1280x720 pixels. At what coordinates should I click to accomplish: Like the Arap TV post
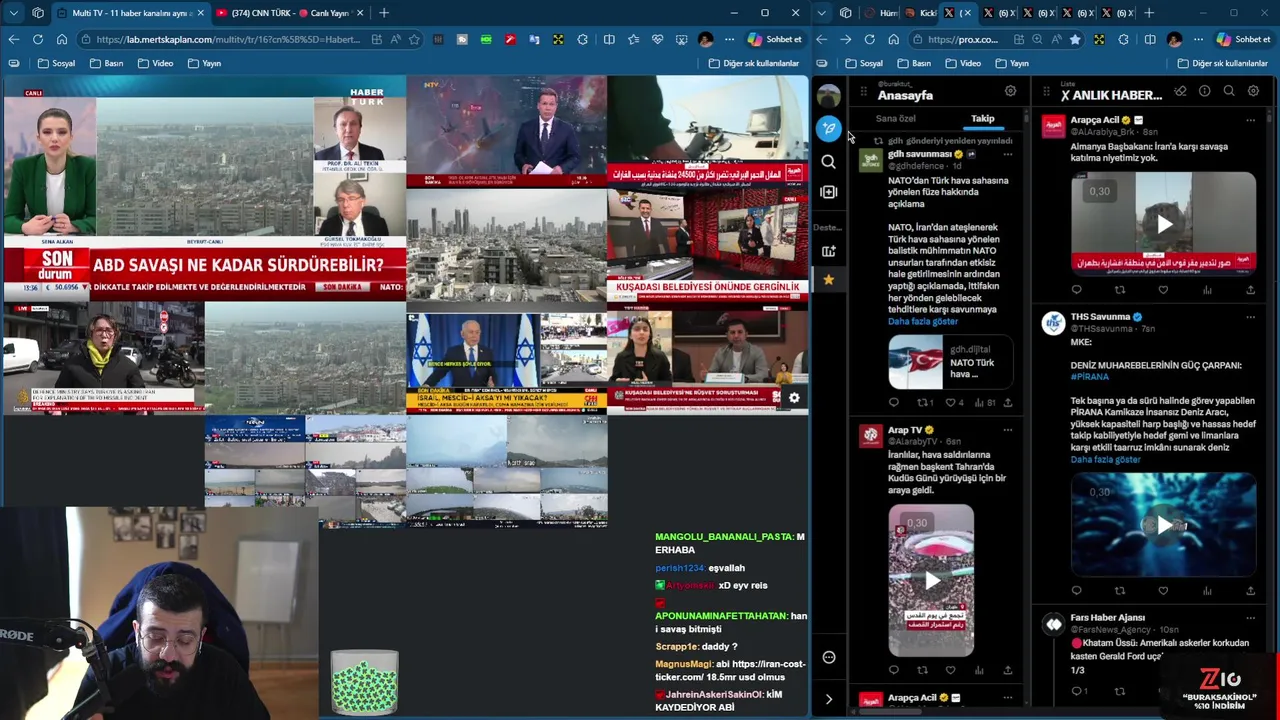[x=950, y=670]
